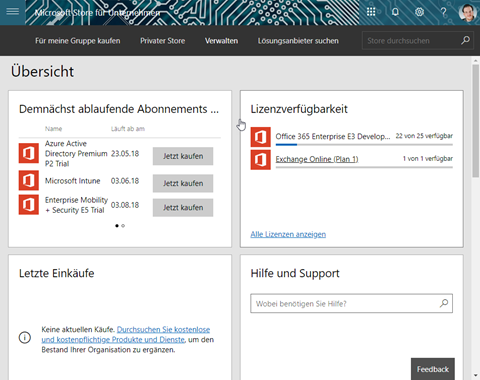Screen dimensions: 480x380
Task: Click the help question mark icon
Action: [443, 12]
